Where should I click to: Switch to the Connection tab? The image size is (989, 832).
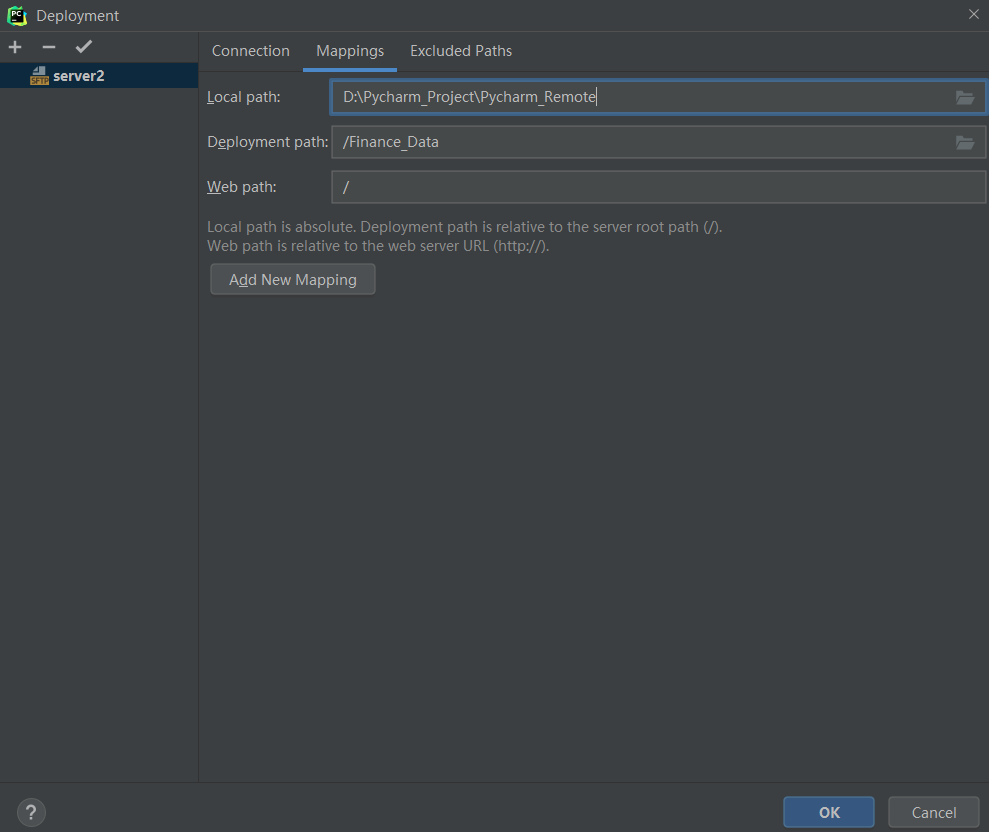tap(250, 50)
